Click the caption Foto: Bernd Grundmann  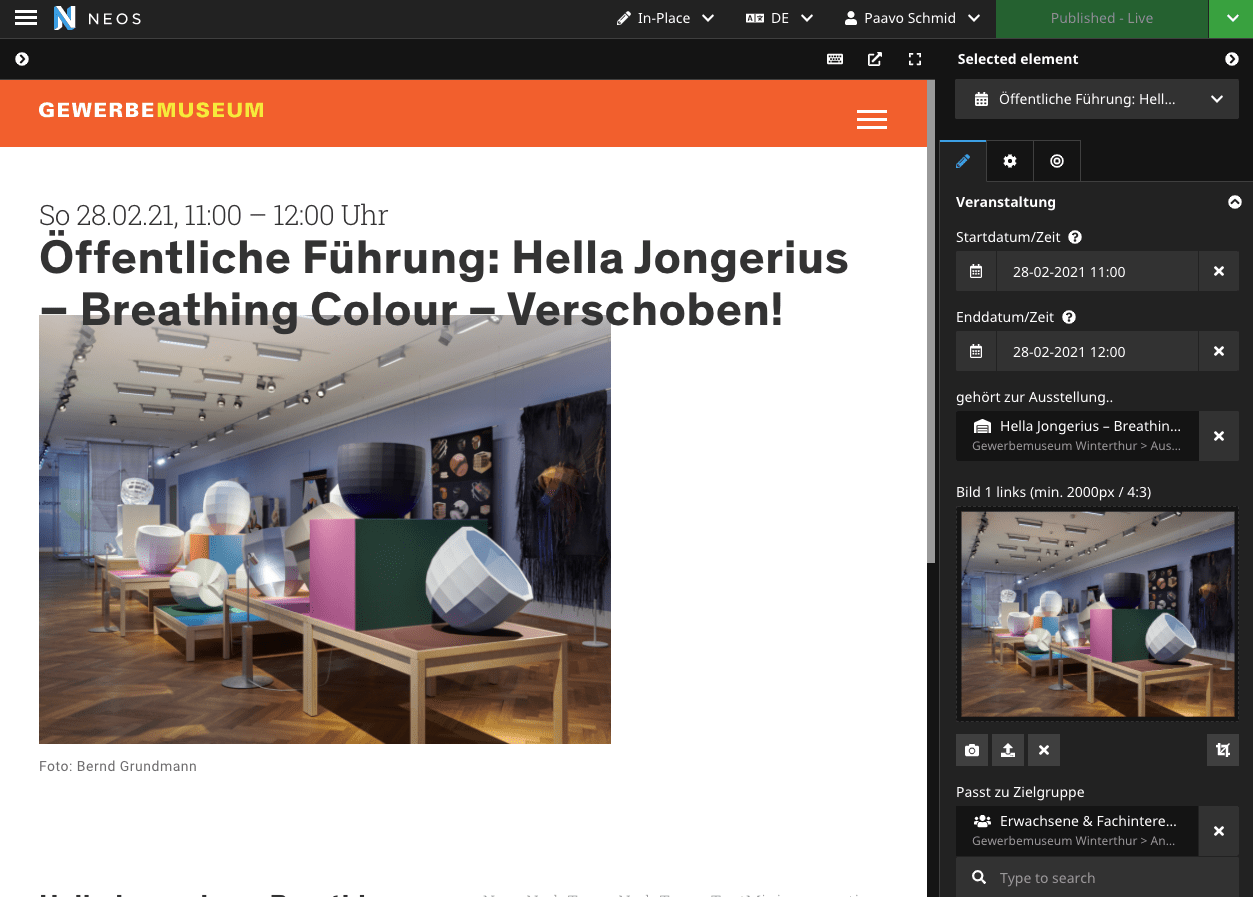(118, 766)
